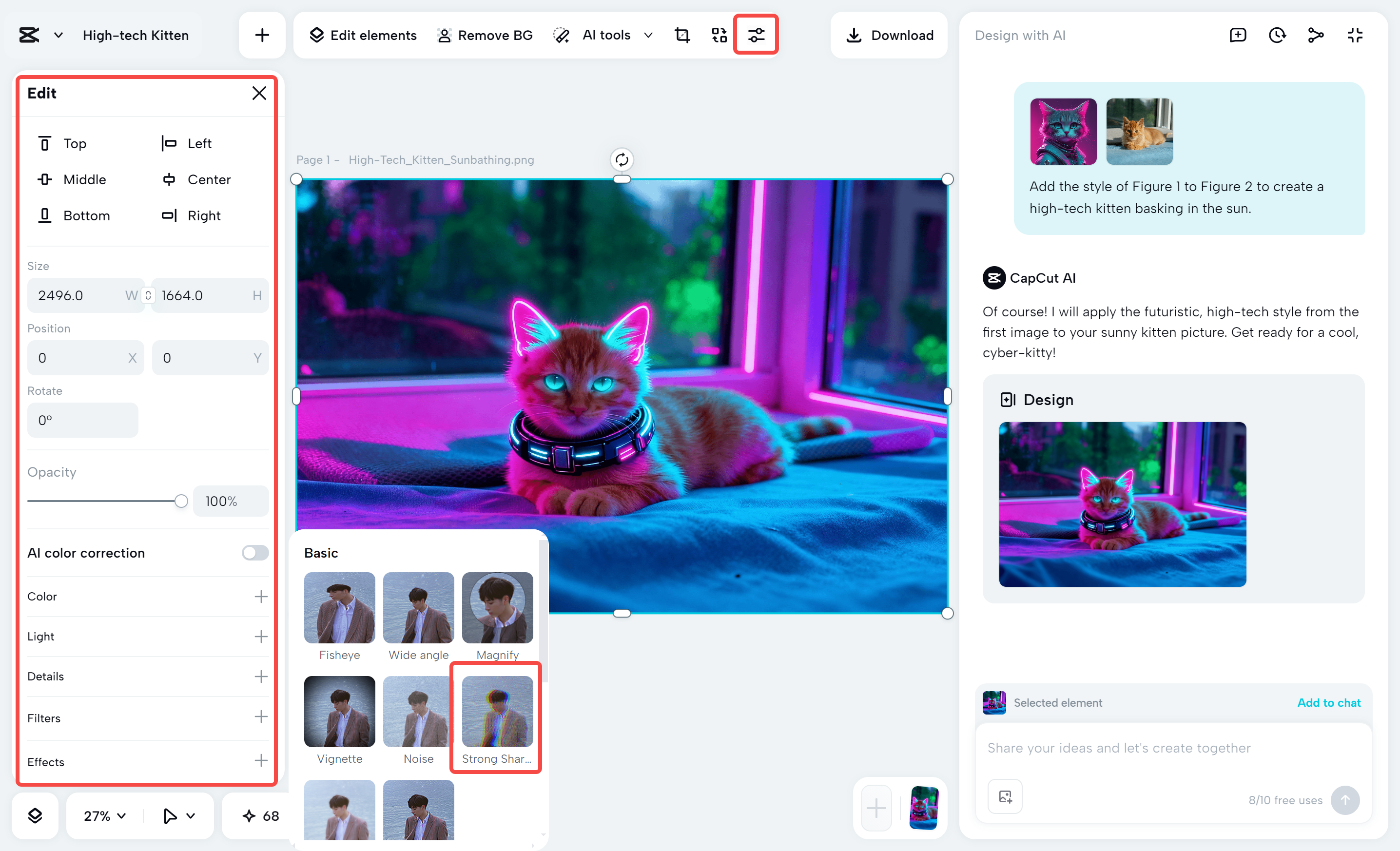Expand the Filters section in the Edit panel
The width and height of the screenshot is (1400, 851).
coord(261,717)
